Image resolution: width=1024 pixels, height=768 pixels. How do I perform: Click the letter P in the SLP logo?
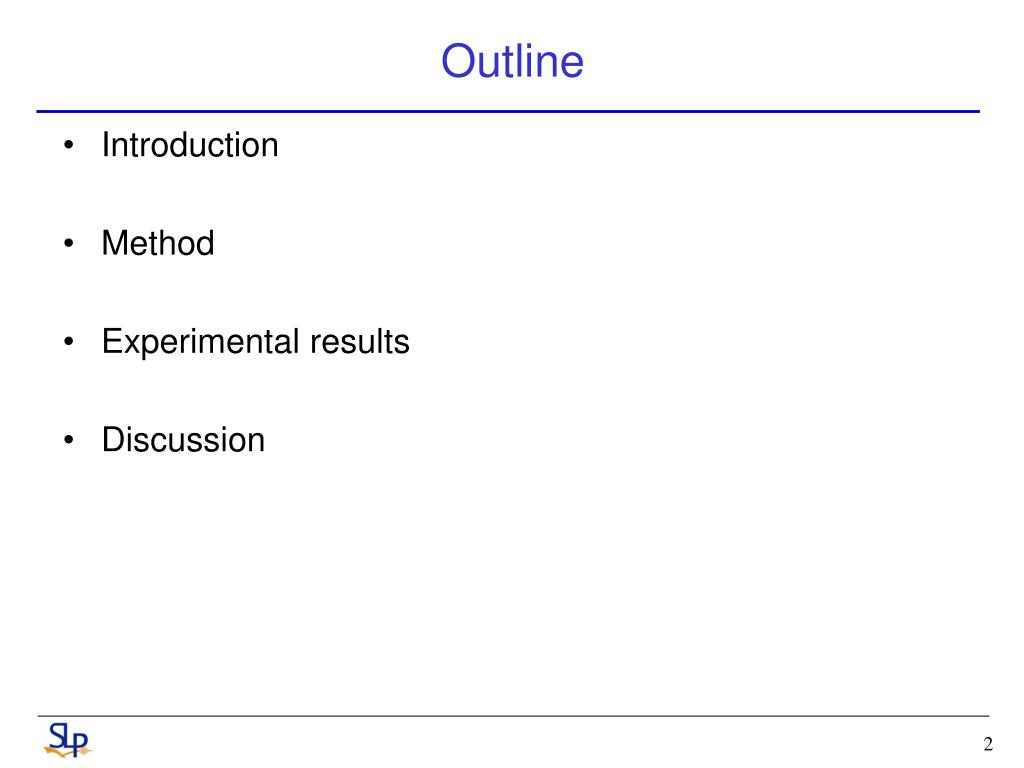(80, 745)
